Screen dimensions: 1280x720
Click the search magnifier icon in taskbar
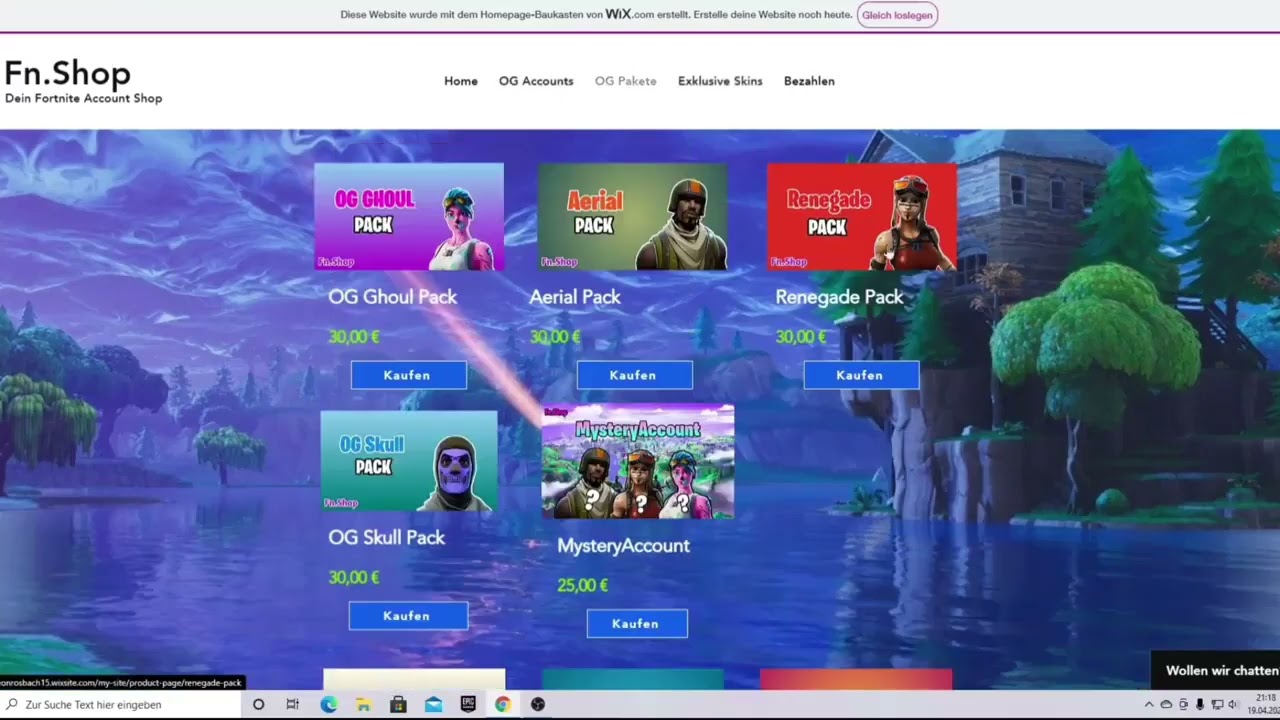[x=12, y=704]
